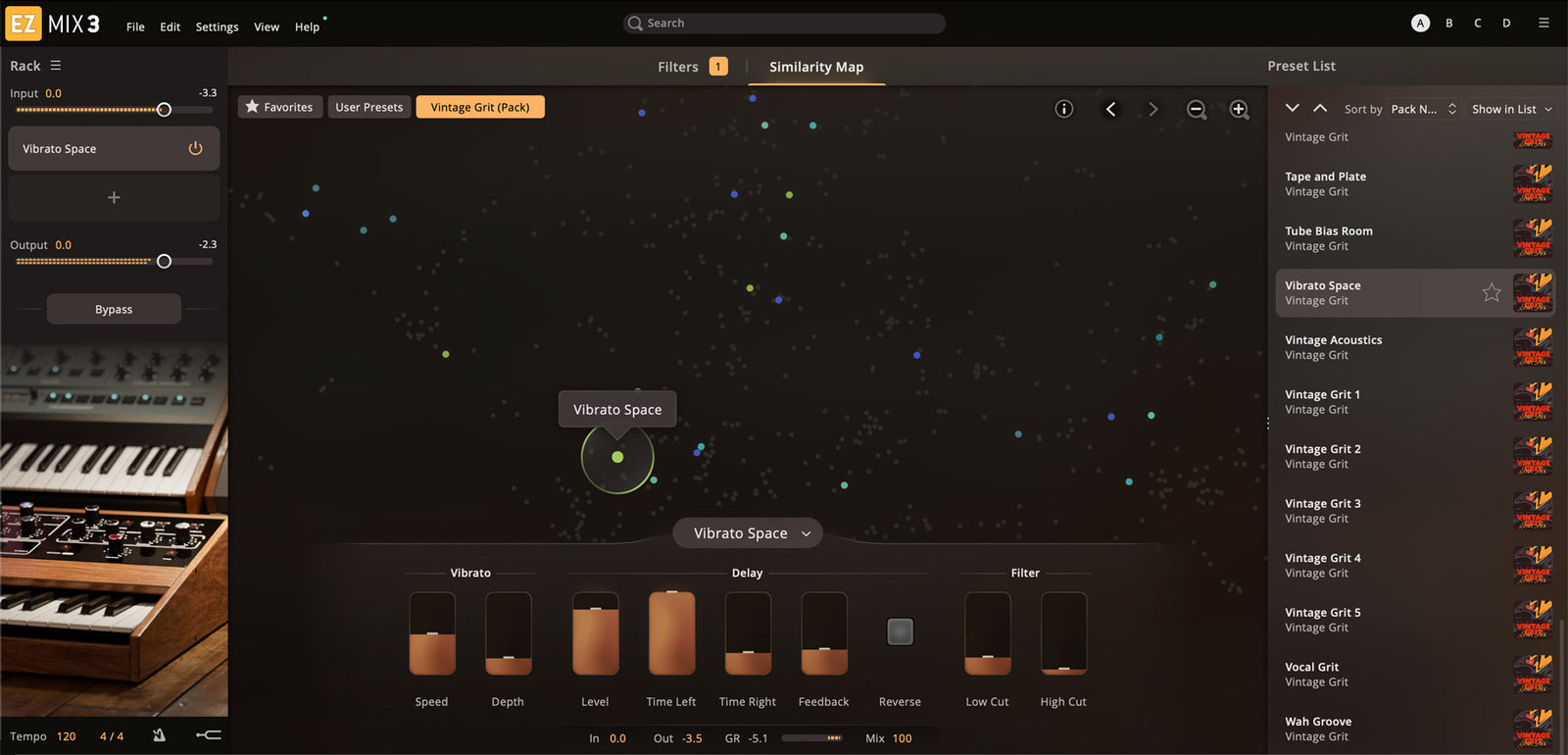Viewport: 1568px width, 755px height.
Task: Select the Vintage Grit 2 preset row
Action: [1415, 456]
